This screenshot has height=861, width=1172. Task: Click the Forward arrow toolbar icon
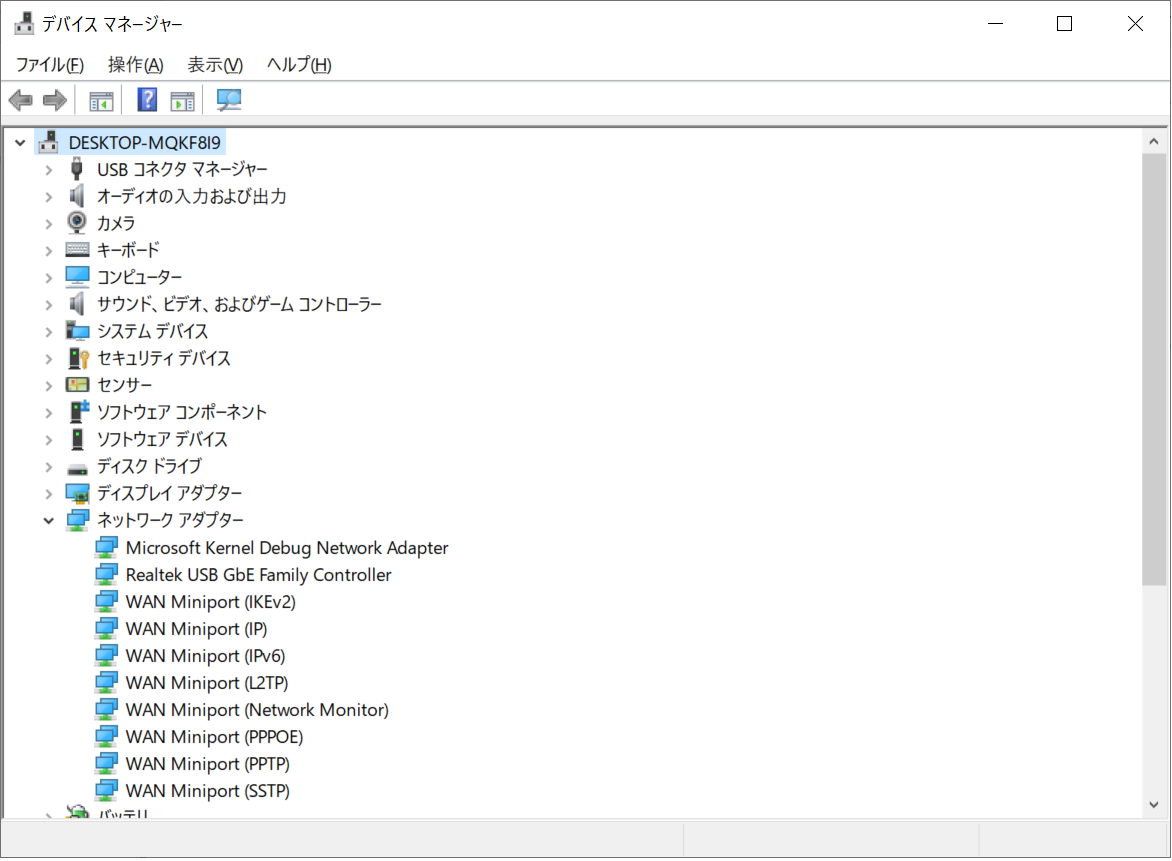click(55, 99)
